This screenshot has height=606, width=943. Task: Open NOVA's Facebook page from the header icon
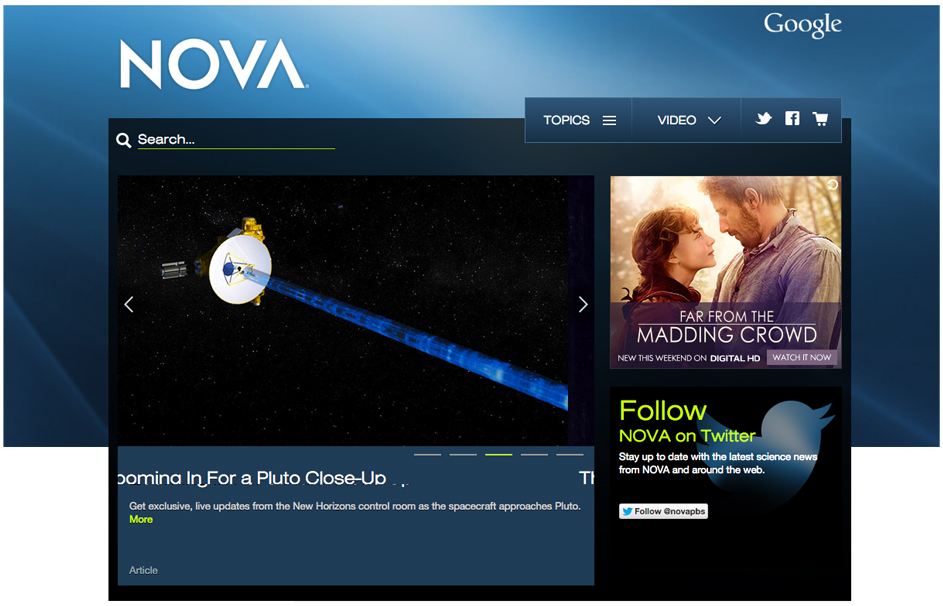coord(793,118)
